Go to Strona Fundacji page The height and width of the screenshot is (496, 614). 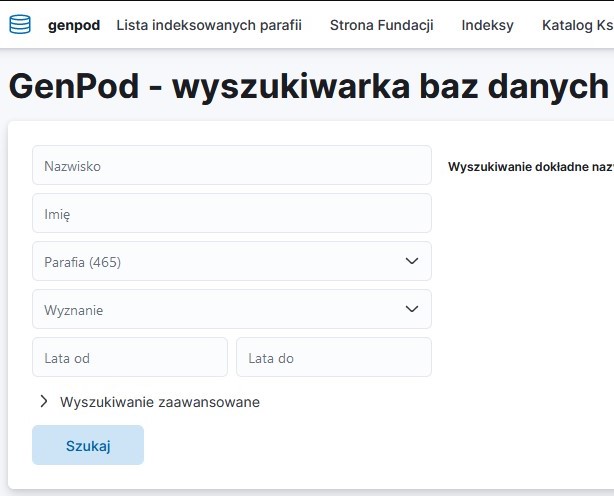[381, 25]
